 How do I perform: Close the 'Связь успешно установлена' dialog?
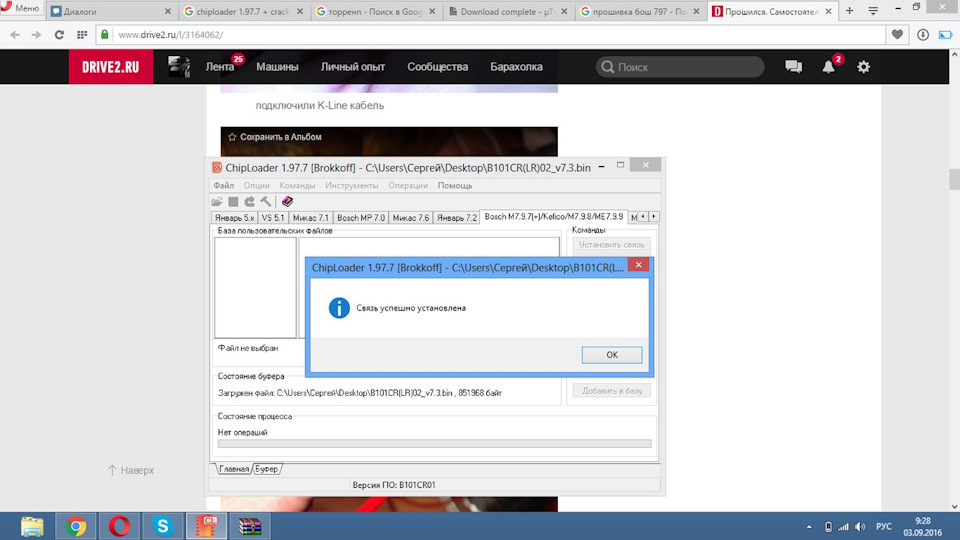(x=639, y=264)
